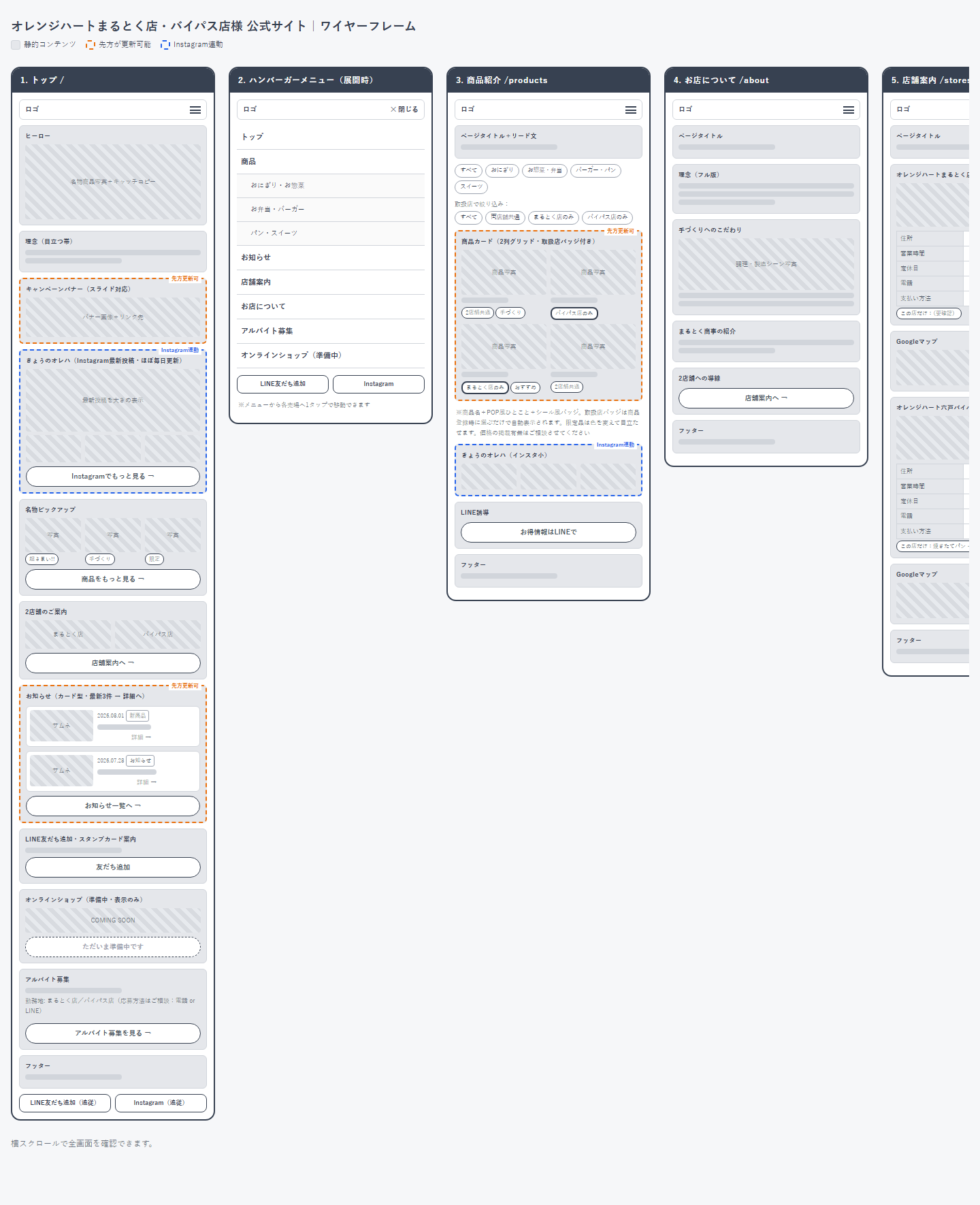Select the パン・スイーツ submenu entry

331,234
